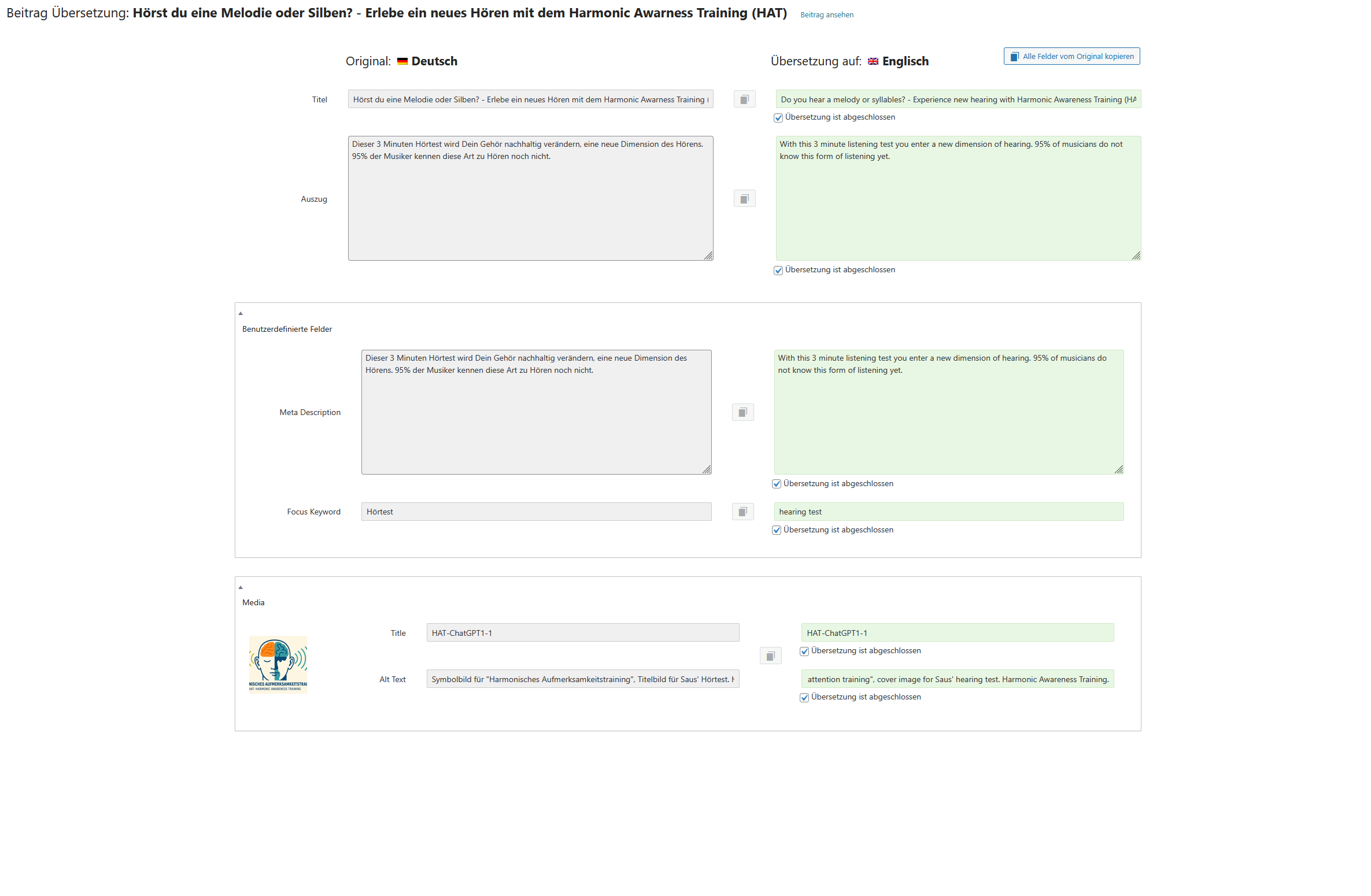Click Alle Felder vom Original kopieren

click(1071, 56)
